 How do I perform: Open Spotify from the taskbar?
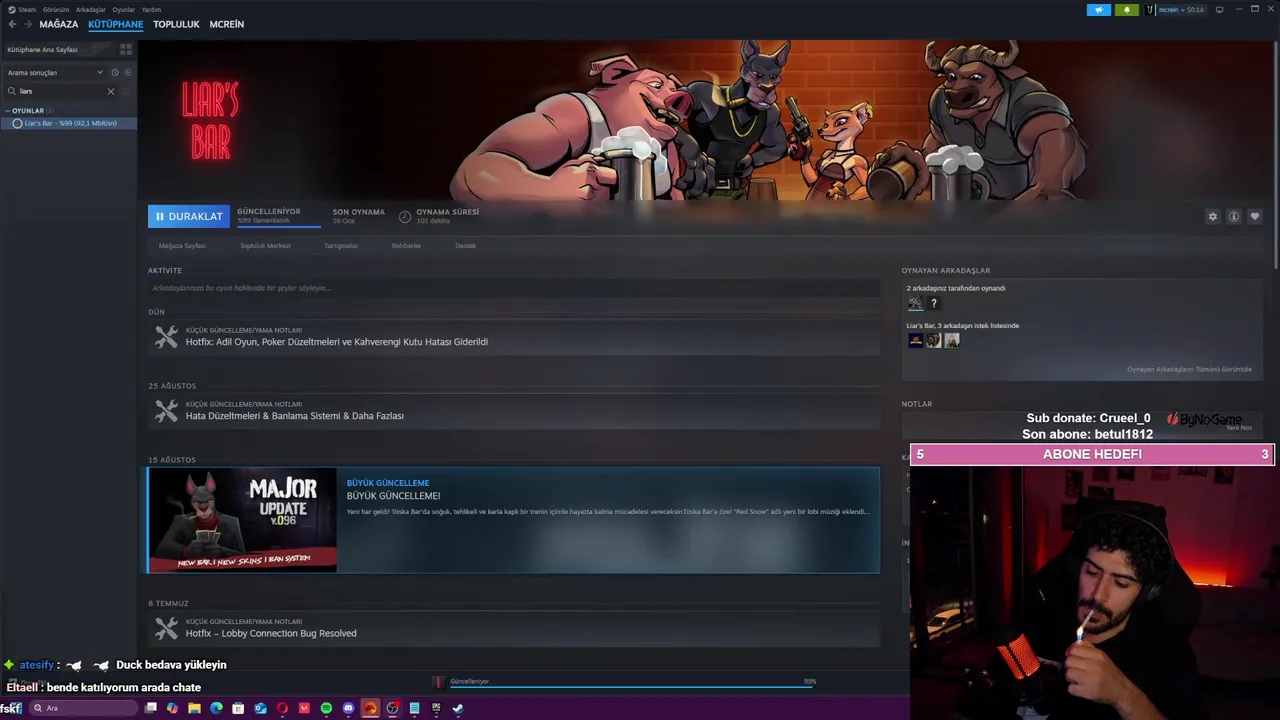pos(326,708)
